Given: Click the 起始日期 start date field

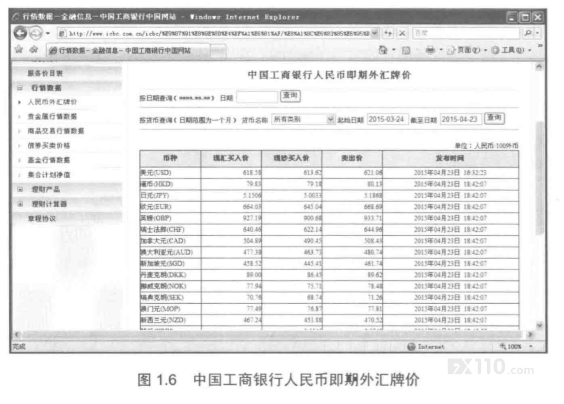Looking at the screenshot, I should point(387,119).
